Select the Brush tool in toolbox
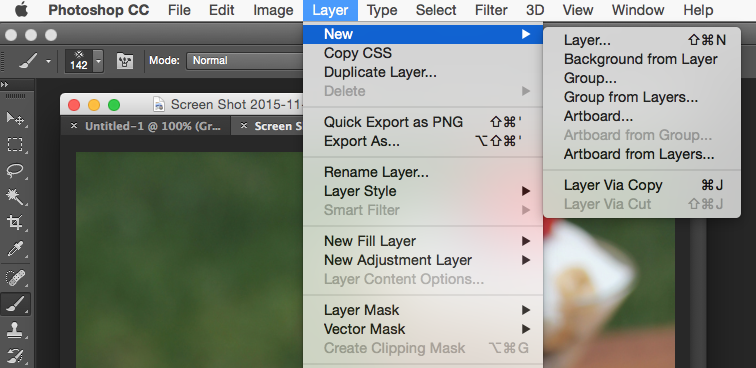756x368 pixels. pyautogui.click(x=15, y=304)
